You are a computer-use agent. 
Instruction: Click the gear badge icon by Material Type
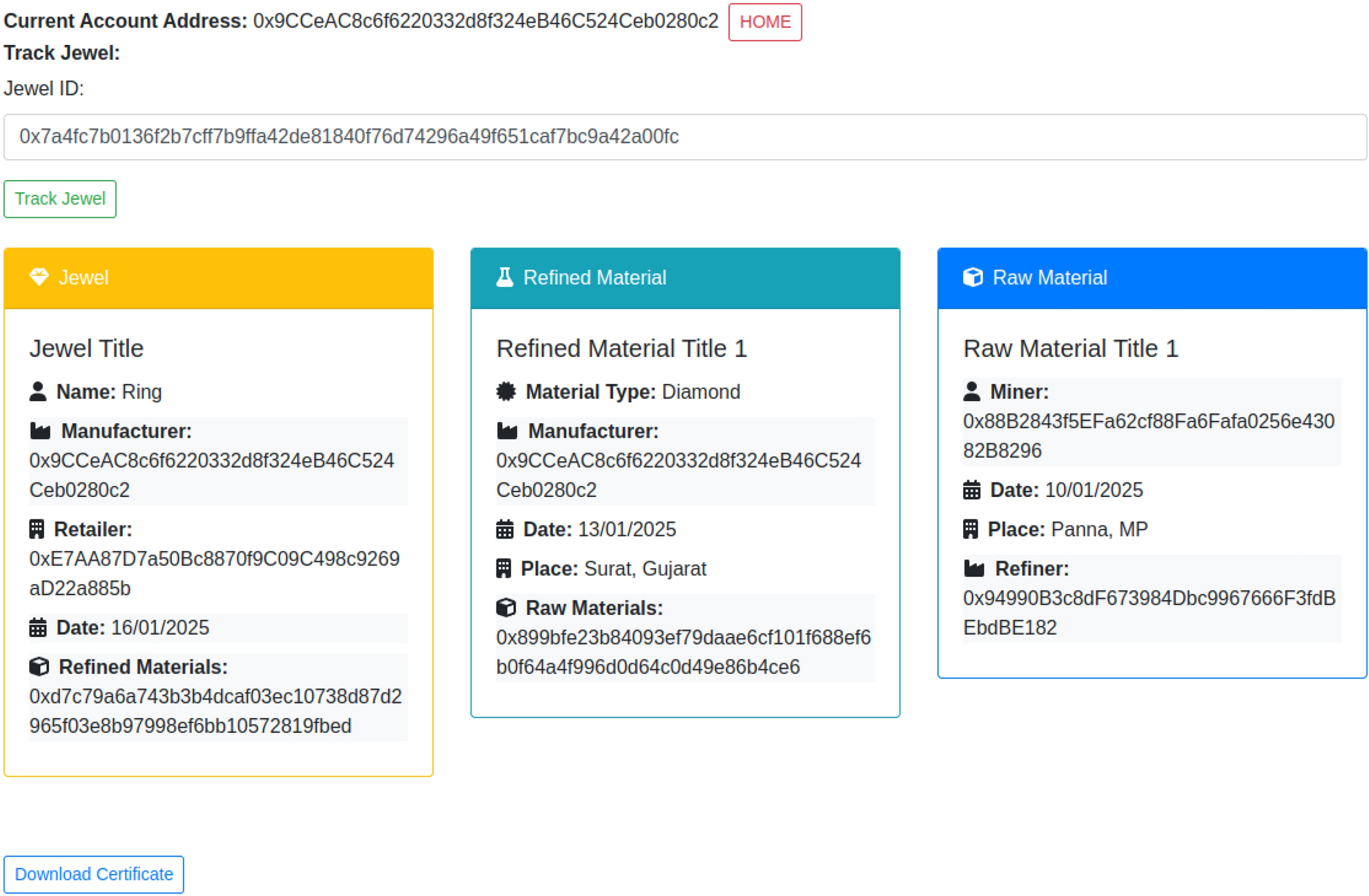pos(506,391)
